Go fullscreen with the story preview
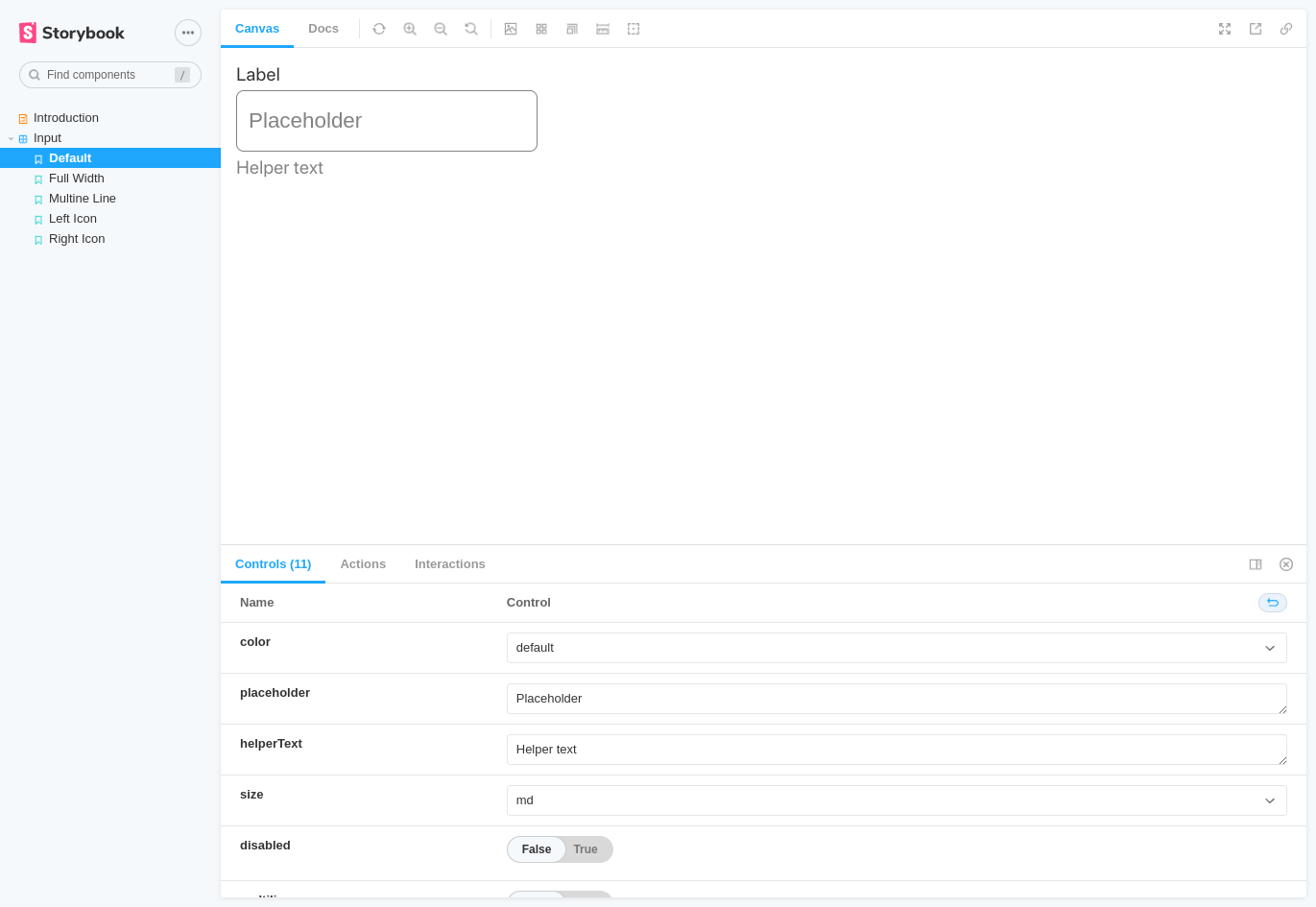Viewport: 1316px width, 907px height. pyautogui.click(x=1225, y=29)
